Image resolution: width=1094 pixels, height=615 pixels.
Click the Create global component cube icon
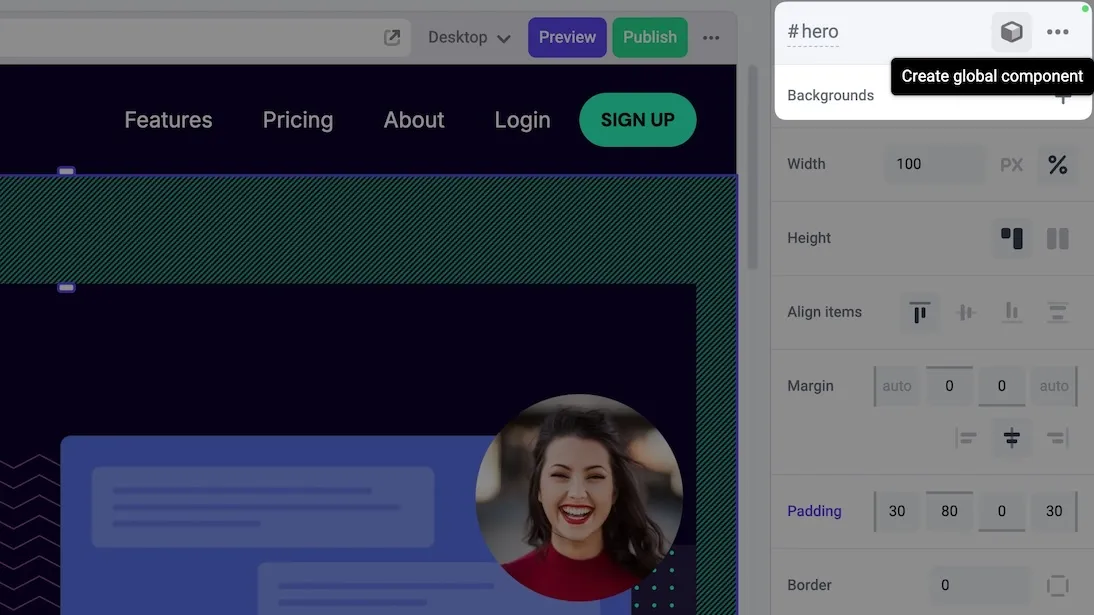[1011, 32]
